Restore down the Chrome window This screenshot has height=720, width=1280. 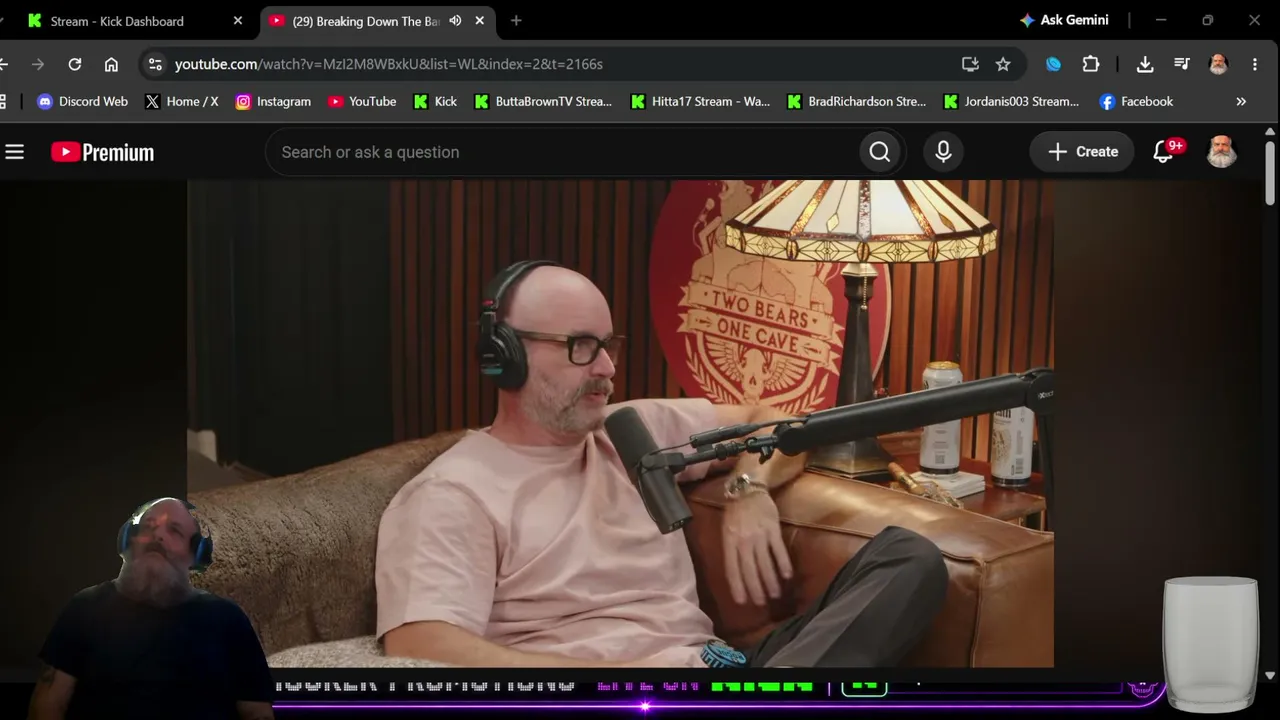1208,20
